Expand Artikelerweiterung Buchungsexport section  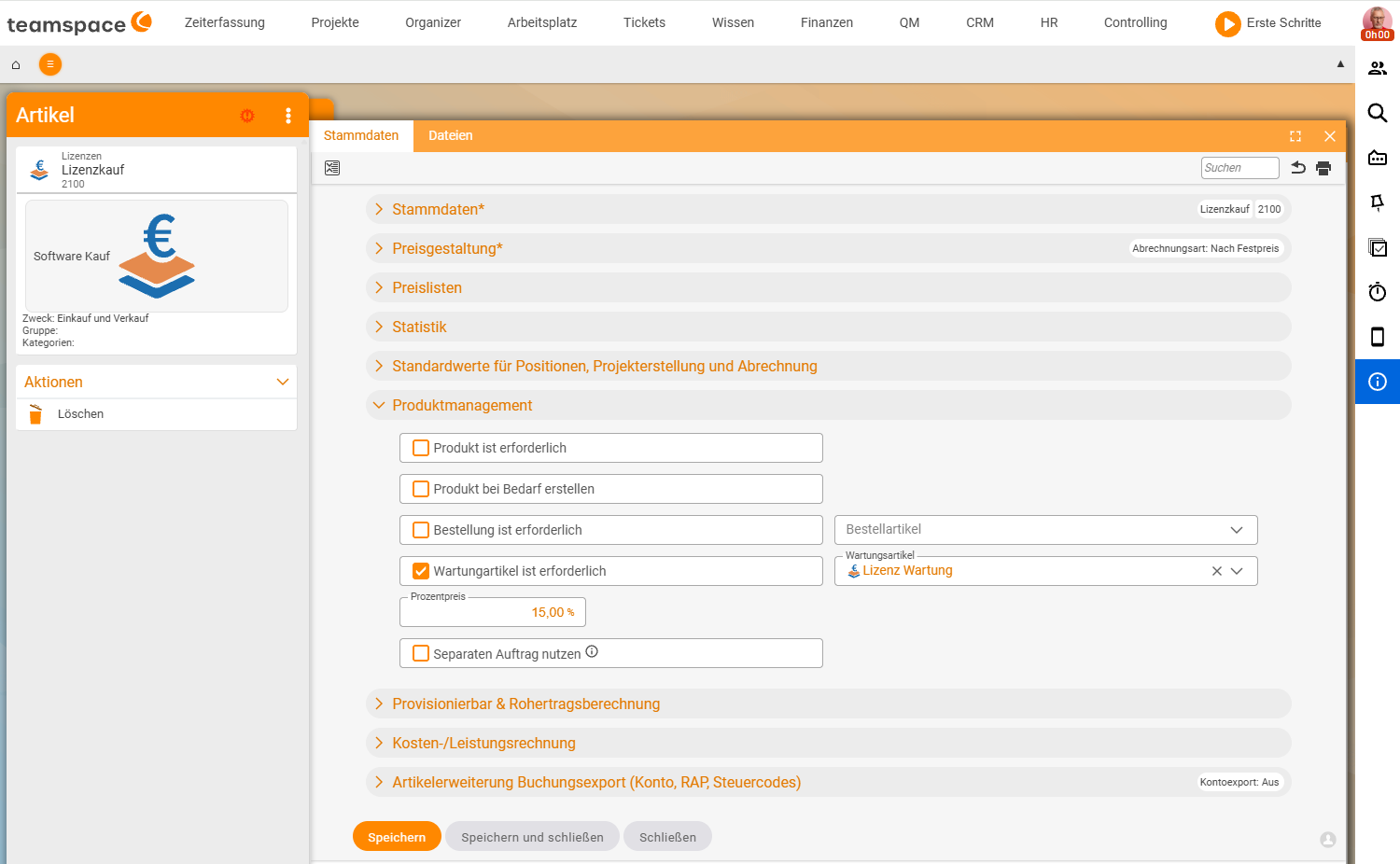coord(829,782)
